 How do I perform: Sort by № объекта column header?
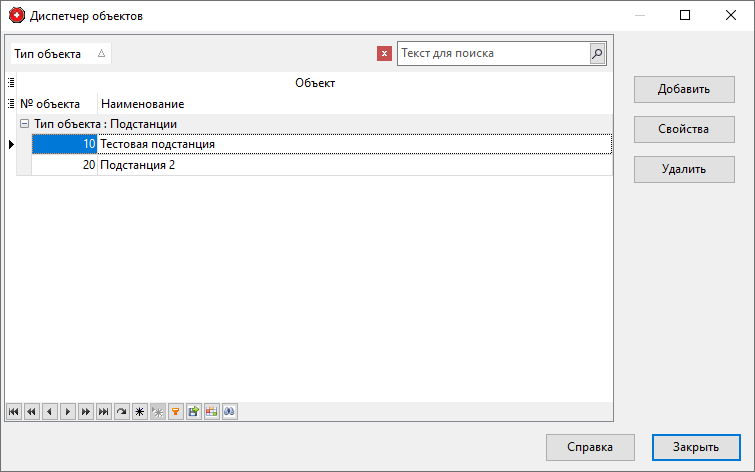point(57,104)
